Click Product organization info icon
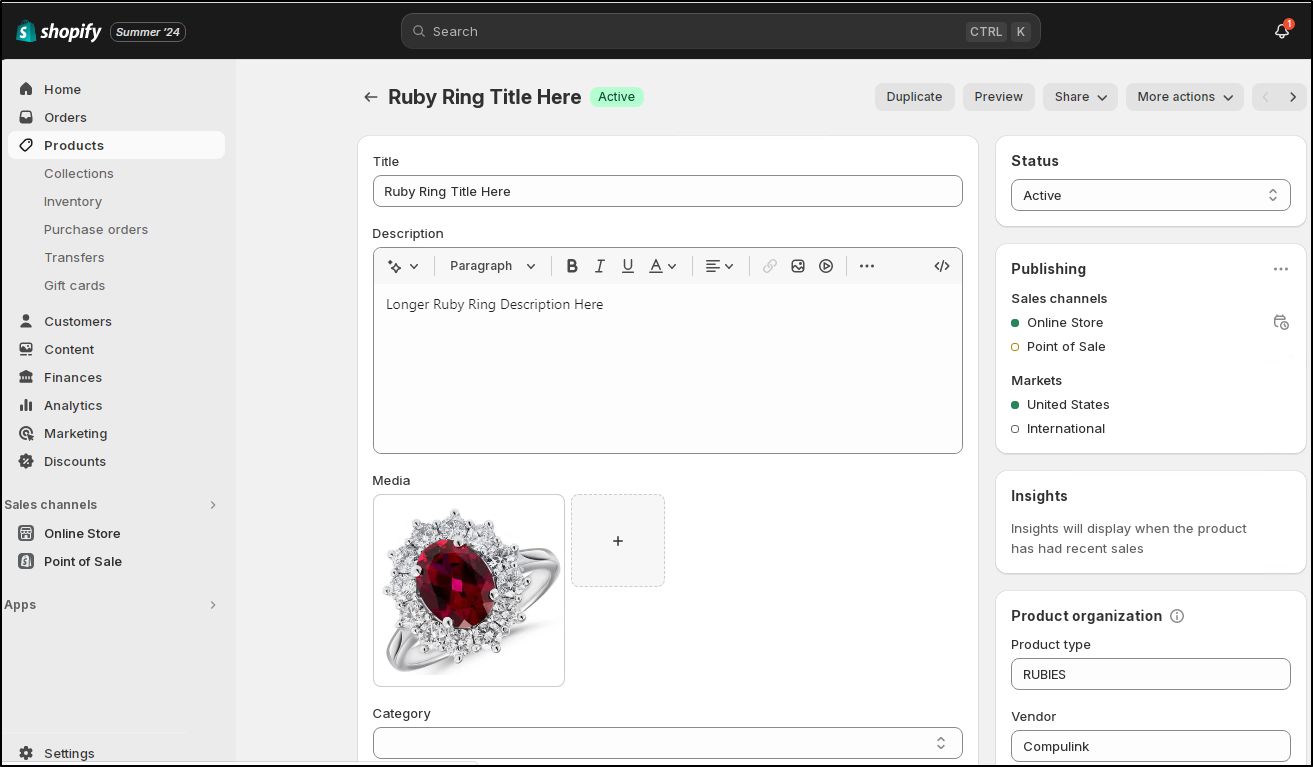The image size is (1313, 767). click(1177, 616)
